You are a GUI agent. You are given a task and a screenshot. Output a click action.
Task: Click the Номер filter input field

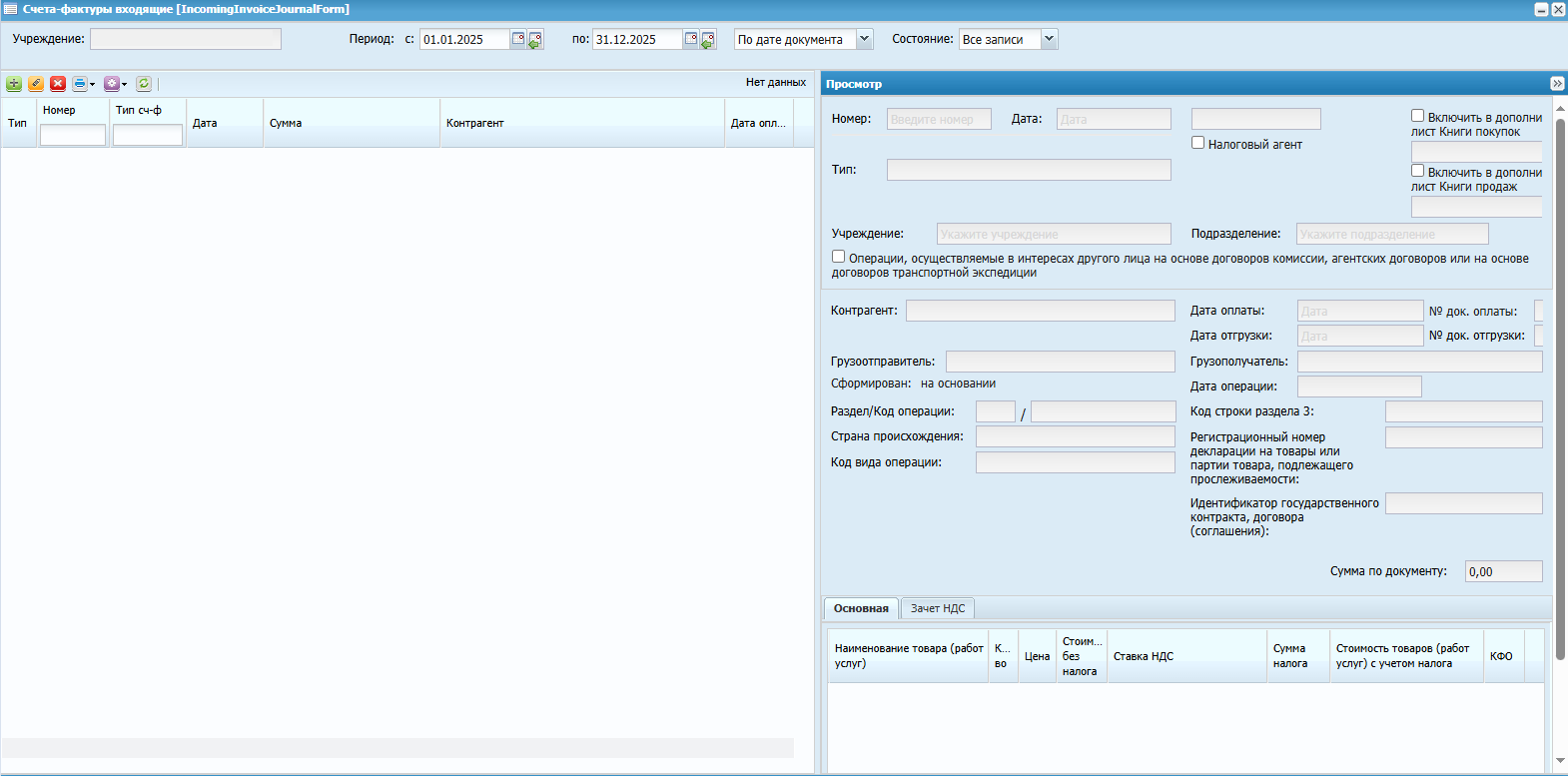[x=73, y=135]
